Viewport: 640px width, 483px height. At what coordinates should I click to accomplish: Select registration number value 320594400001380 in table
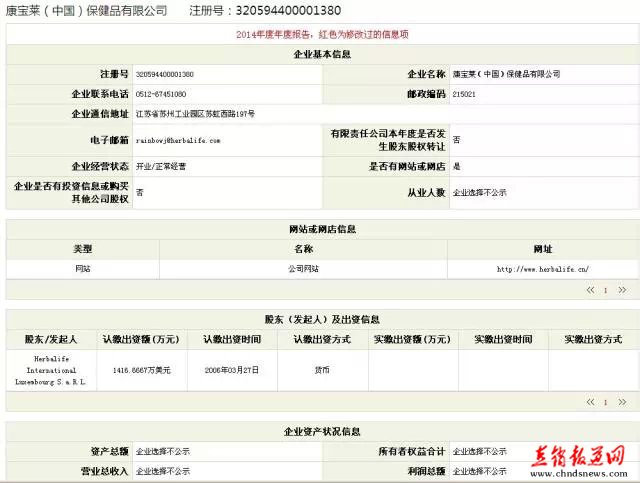point(164,74)
